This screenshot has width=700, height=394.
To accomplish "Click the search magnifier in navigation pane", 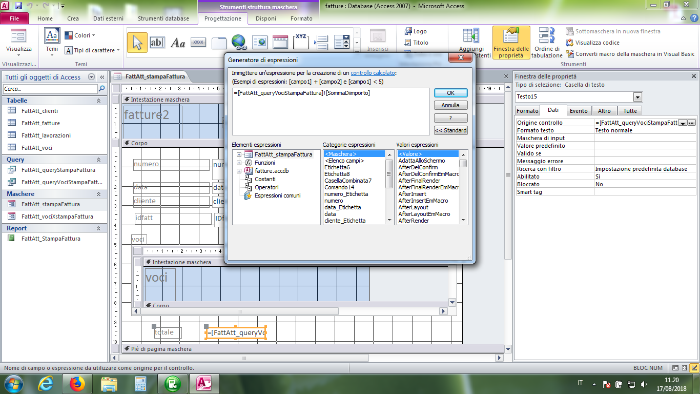I will point(102,89).
